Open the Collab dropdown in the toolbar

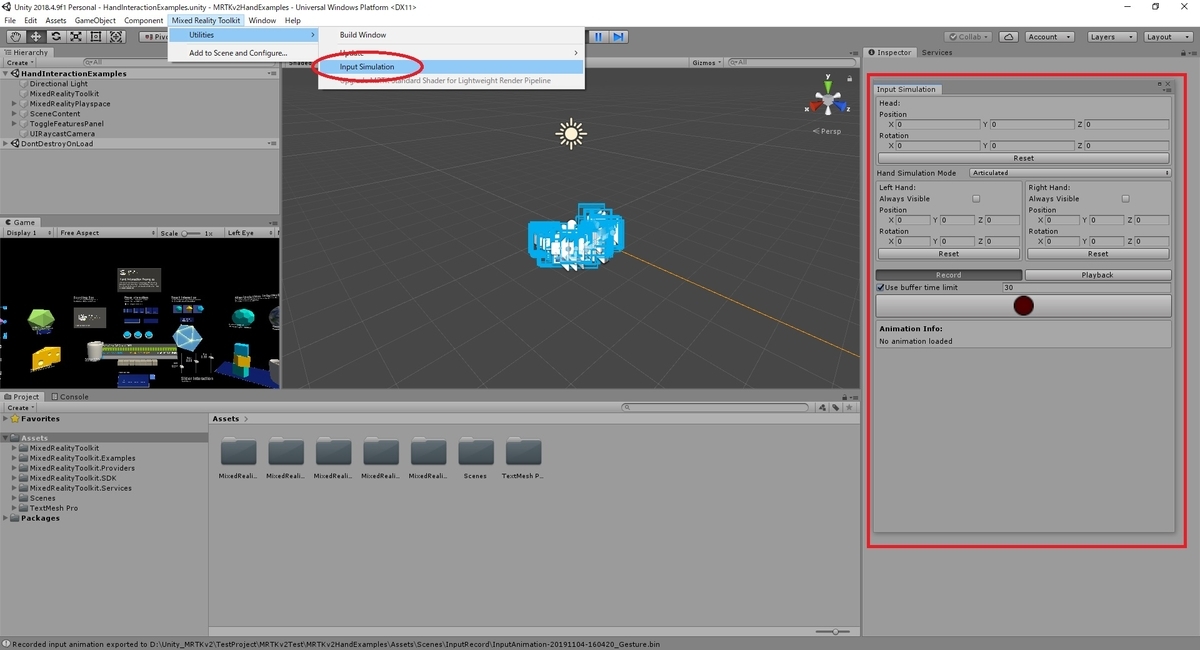tap(966, 36)
